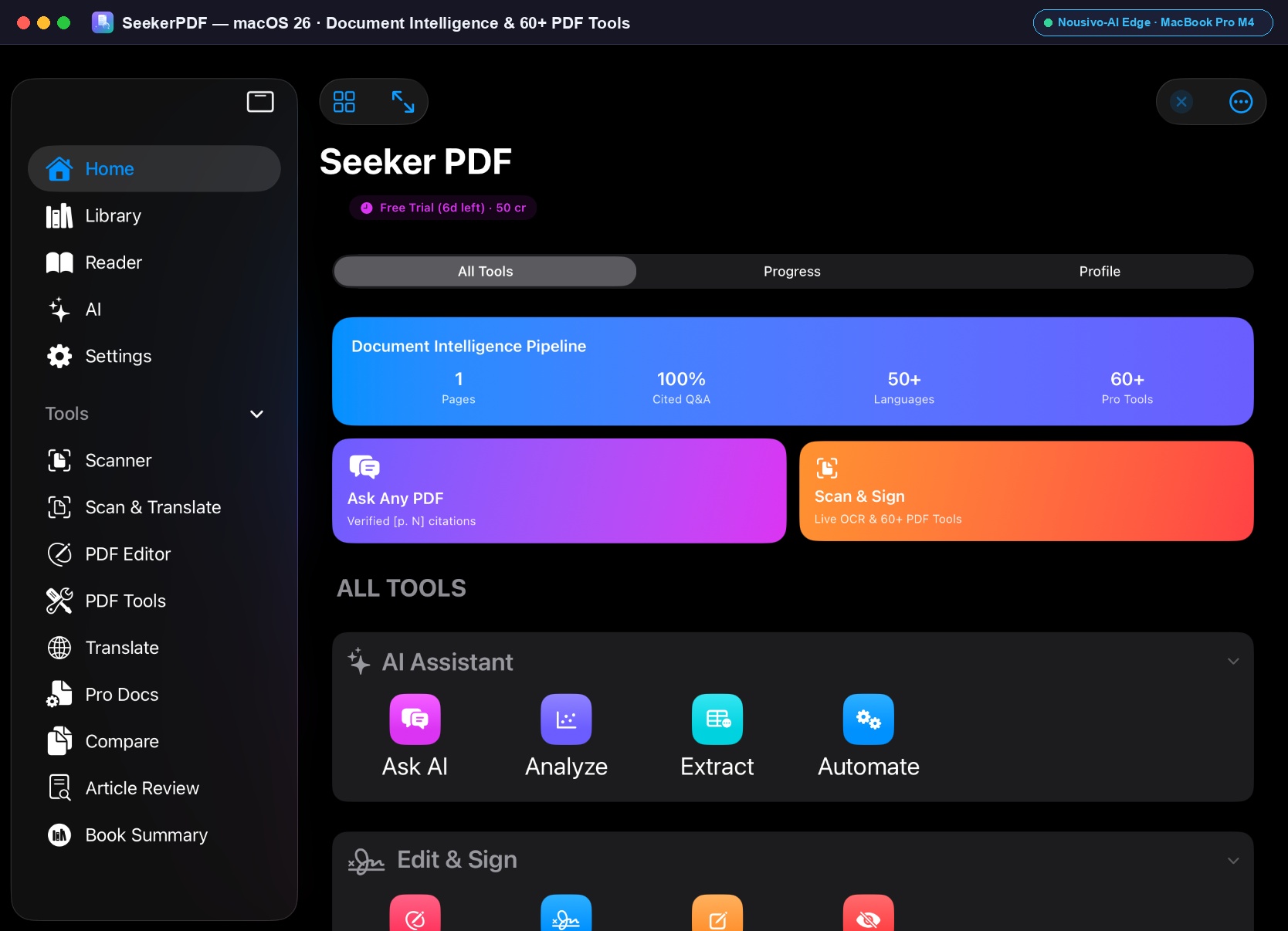Open Library in the sidebar
Screen dimensions: 1288x931
pyautogui.click(x=154, y=216)
